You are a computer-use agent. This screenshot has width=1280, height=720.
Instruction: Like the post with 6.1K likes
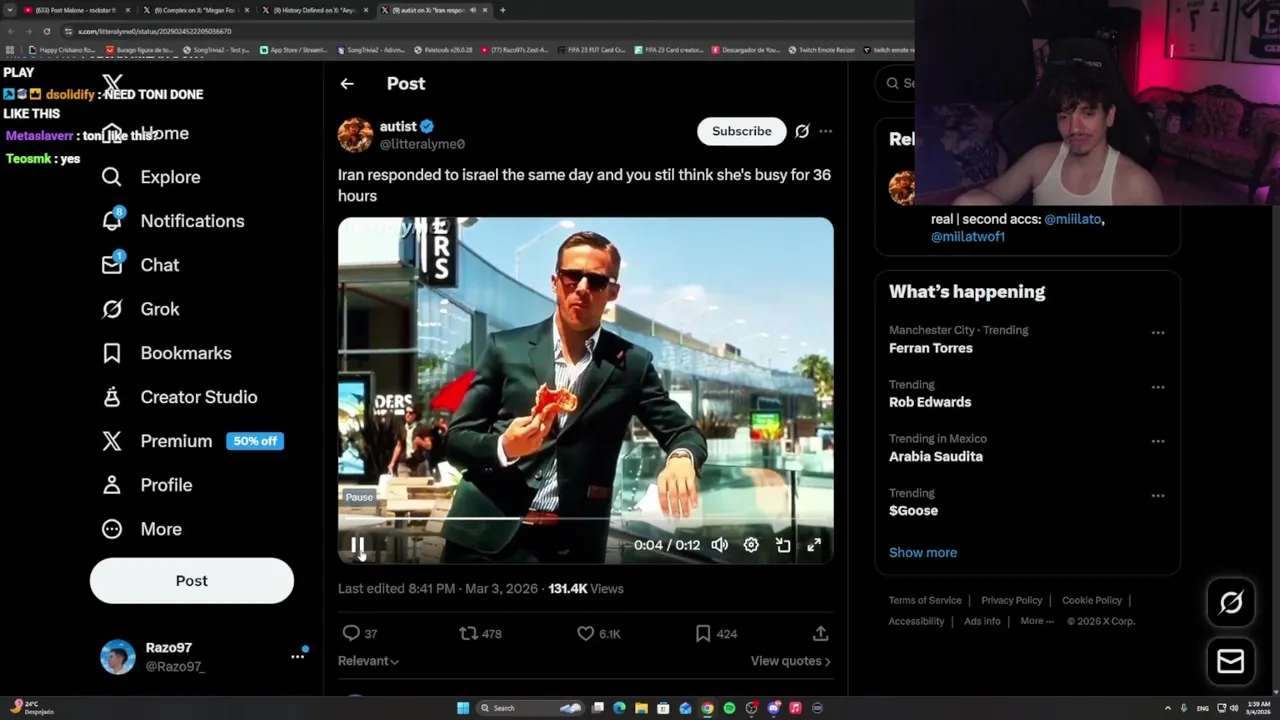click(x=599, y=634)
